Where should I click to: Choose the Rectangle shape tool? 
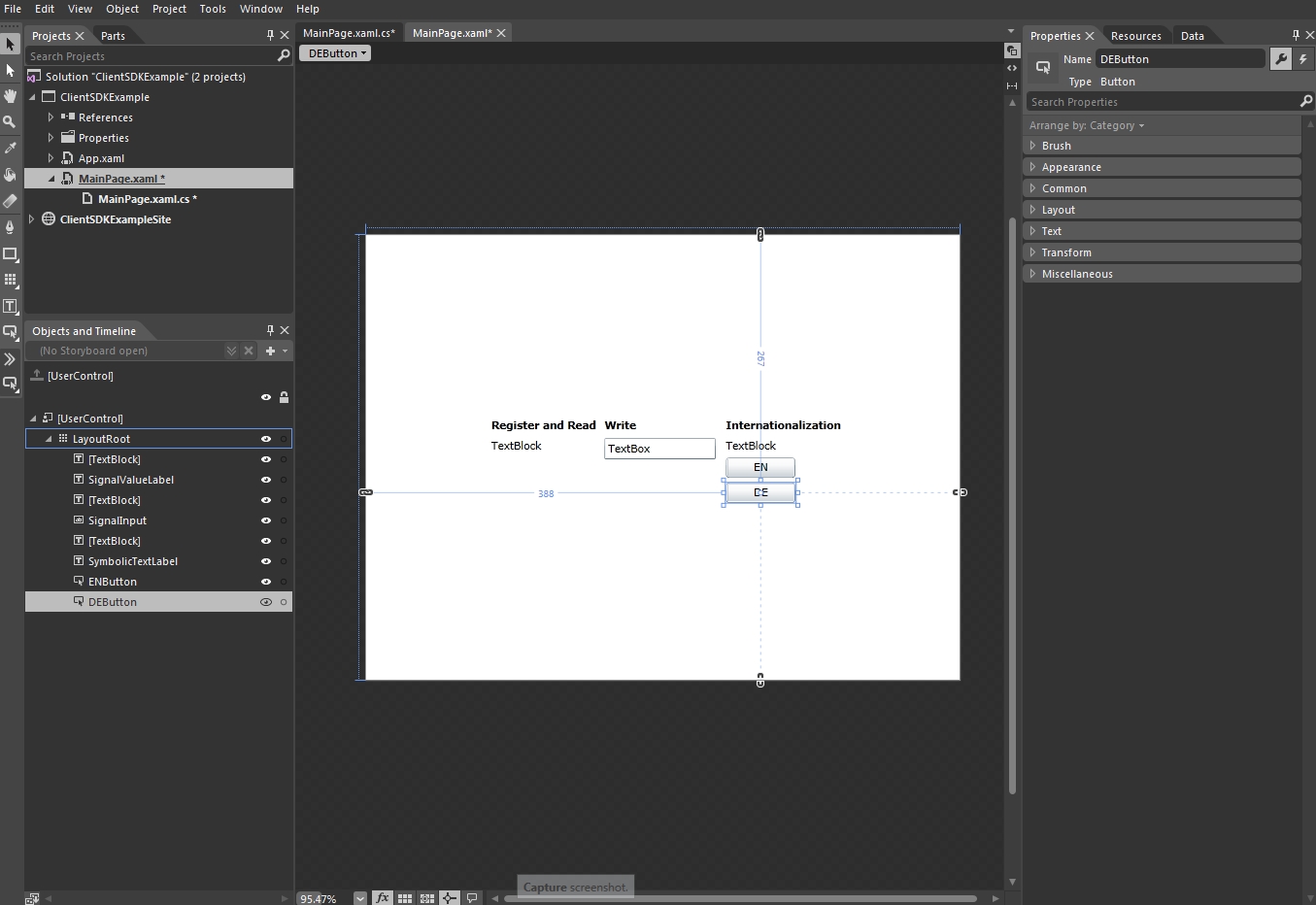pyautogui.click(x=10, y=253)
